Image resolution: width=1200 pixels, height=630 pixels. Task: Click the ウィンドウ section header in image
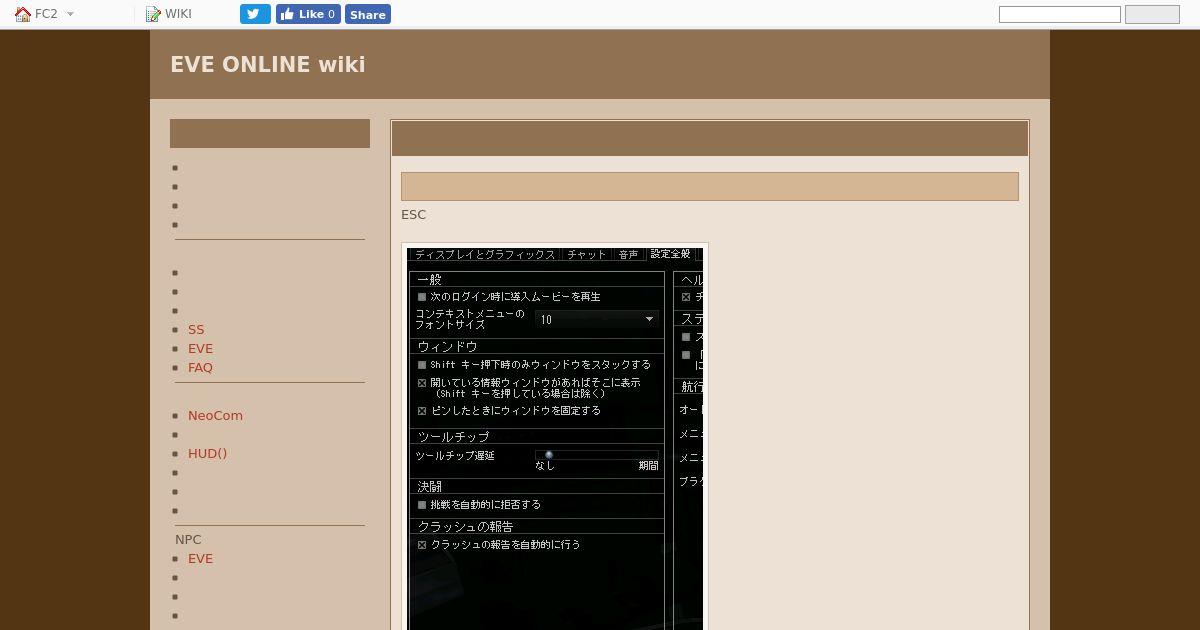[447, 346]
